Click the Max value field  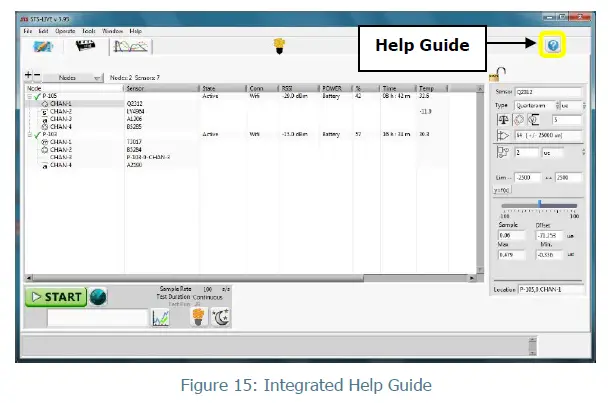point(511,255)
